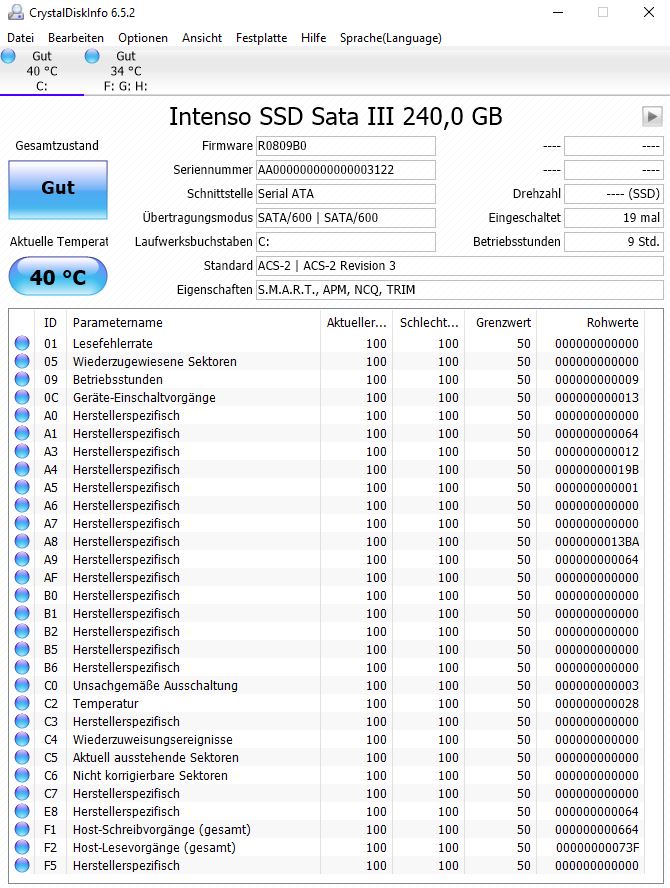Click the blue Gut health status button
Image resolution: width=670 pixels, height=888 pixels.
coord(58,189)
